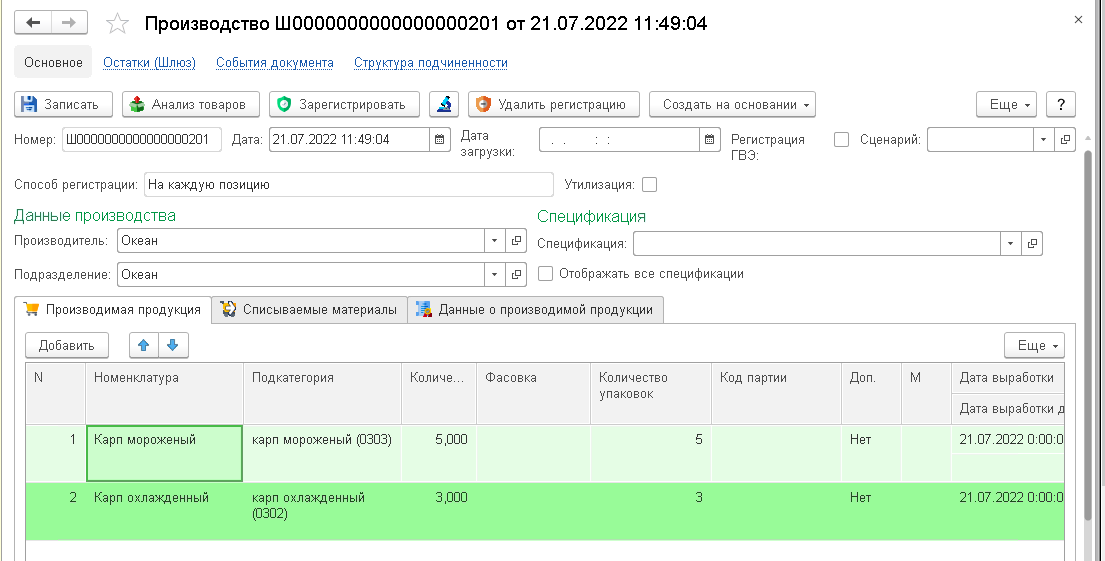Click the Зарегистрировать button
Screen dimensions: 1105x561
345,104
